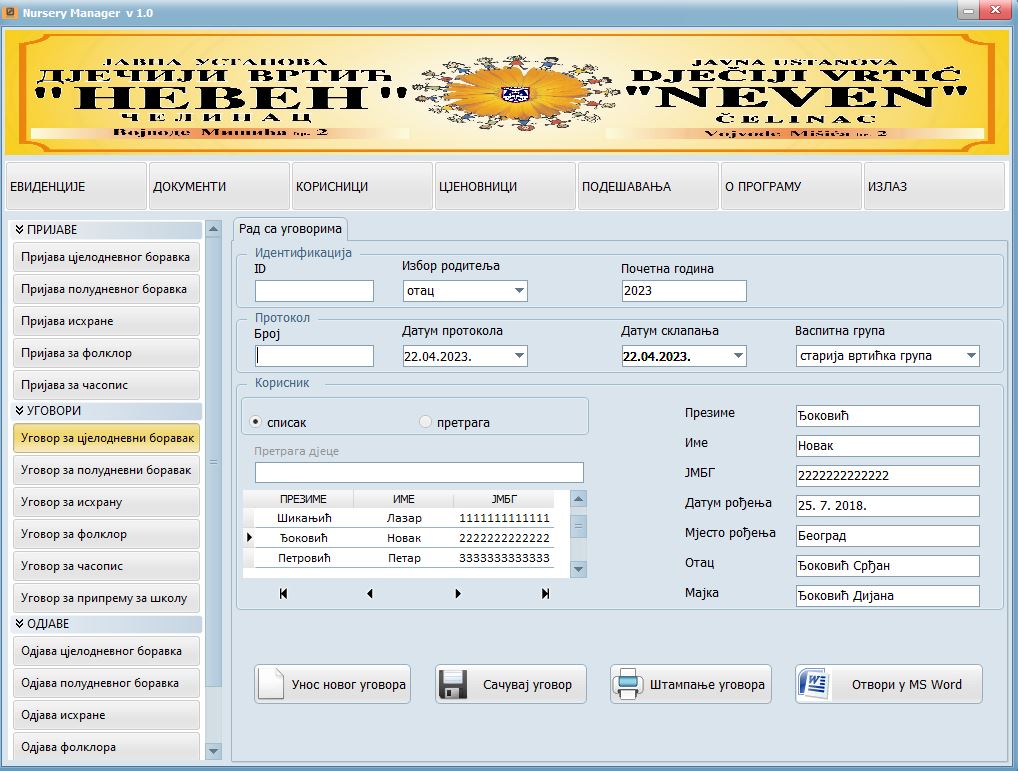
Task: Open Пријава за часопис
Action: click(x=106, y=384)
